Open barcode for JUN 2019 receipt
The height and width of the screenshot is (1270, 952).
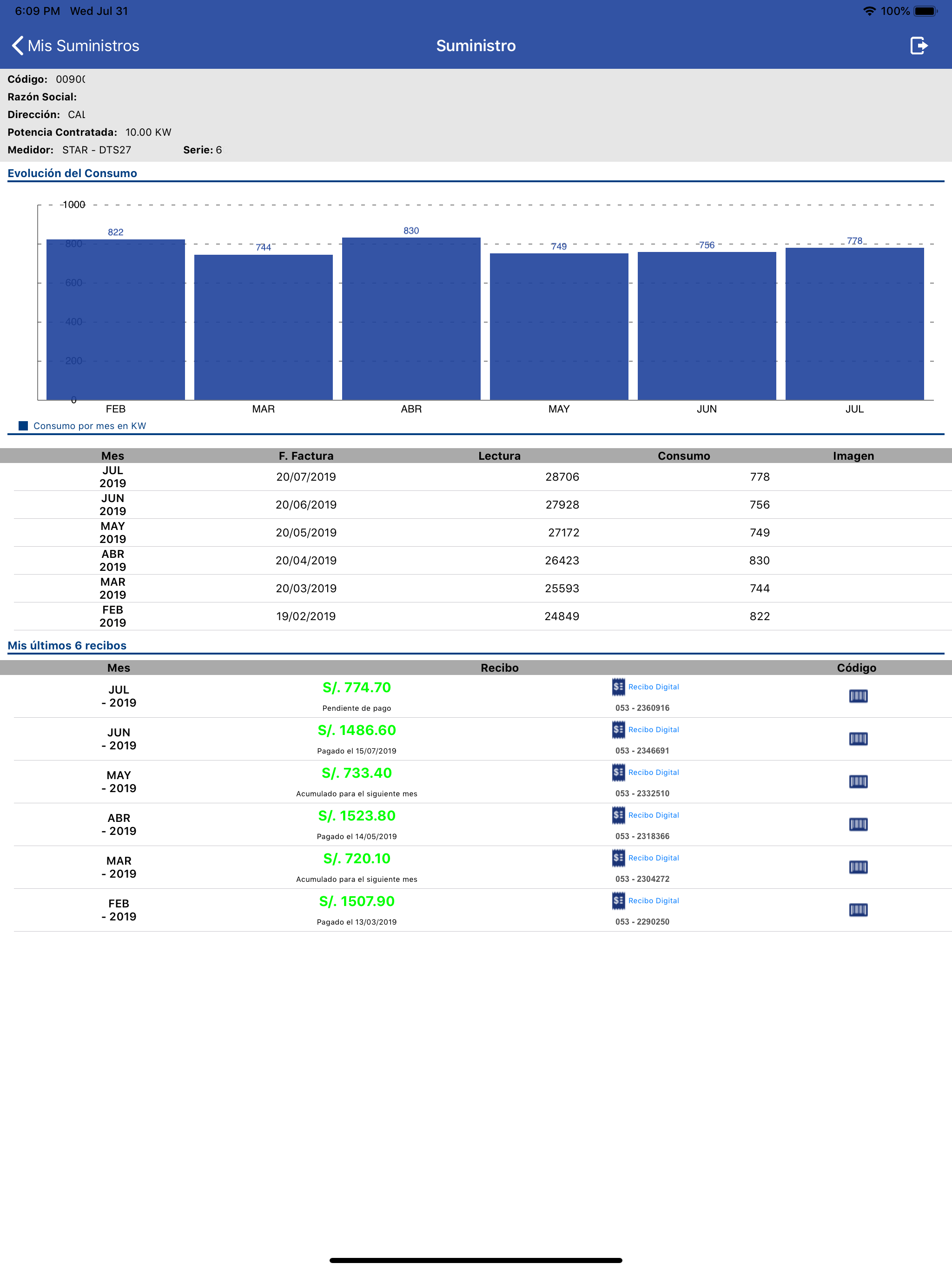coord(858,739)
